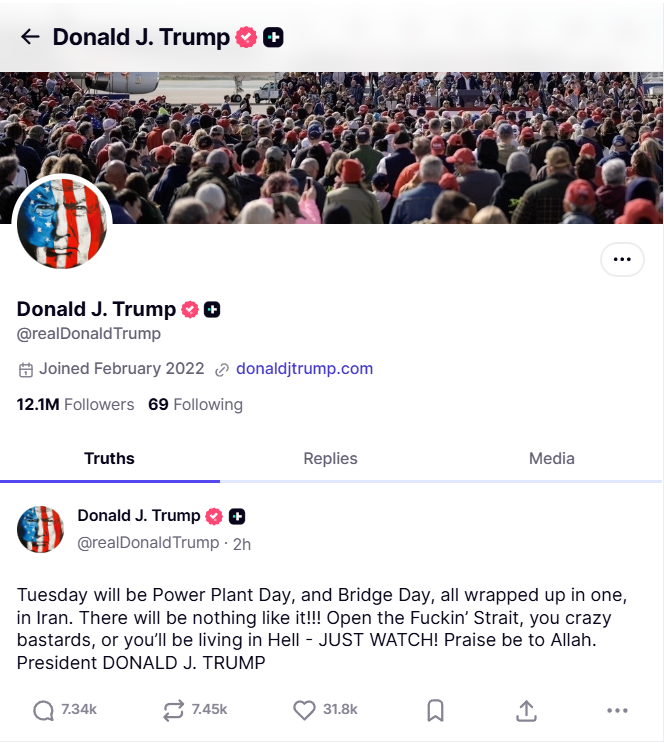The width and height of the screenshot is (664, 743).
Task: Open the large profile avatar picture
Action: pyautogui.click(x=62, y=223)
